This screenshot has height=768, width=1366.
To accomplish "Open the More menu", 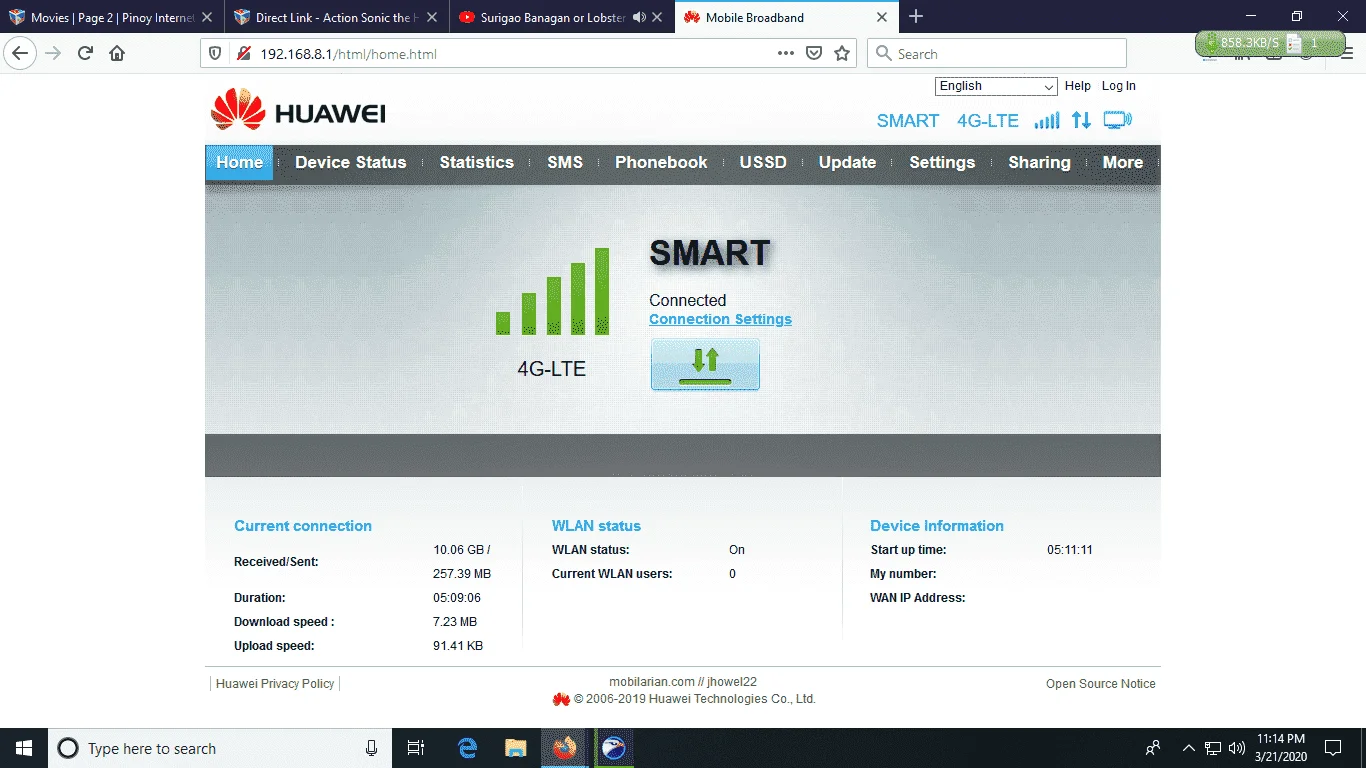I will point(1123,163).
